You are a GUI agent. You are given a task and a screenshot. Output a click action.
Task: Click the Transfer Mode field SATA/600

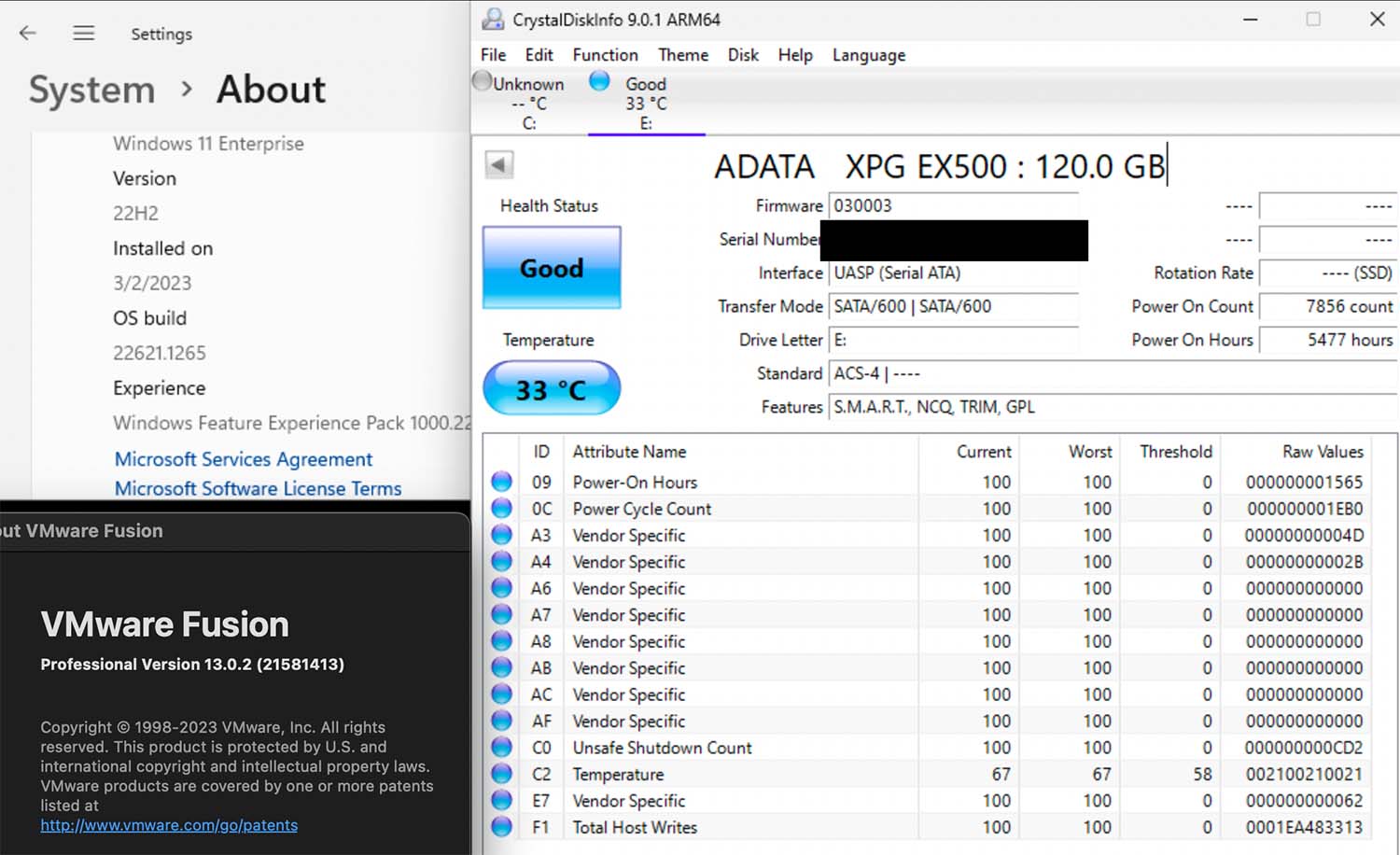(954, 306)
